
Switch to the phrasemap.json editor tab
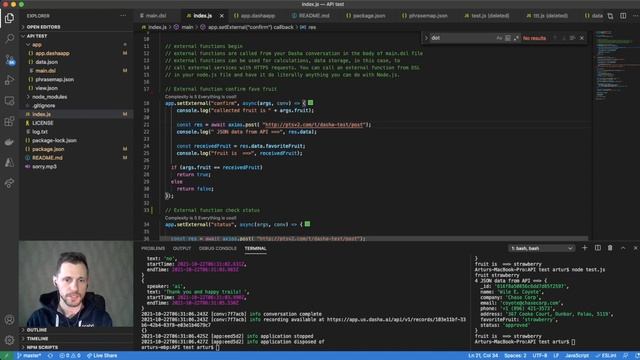(x=428, y=16)
